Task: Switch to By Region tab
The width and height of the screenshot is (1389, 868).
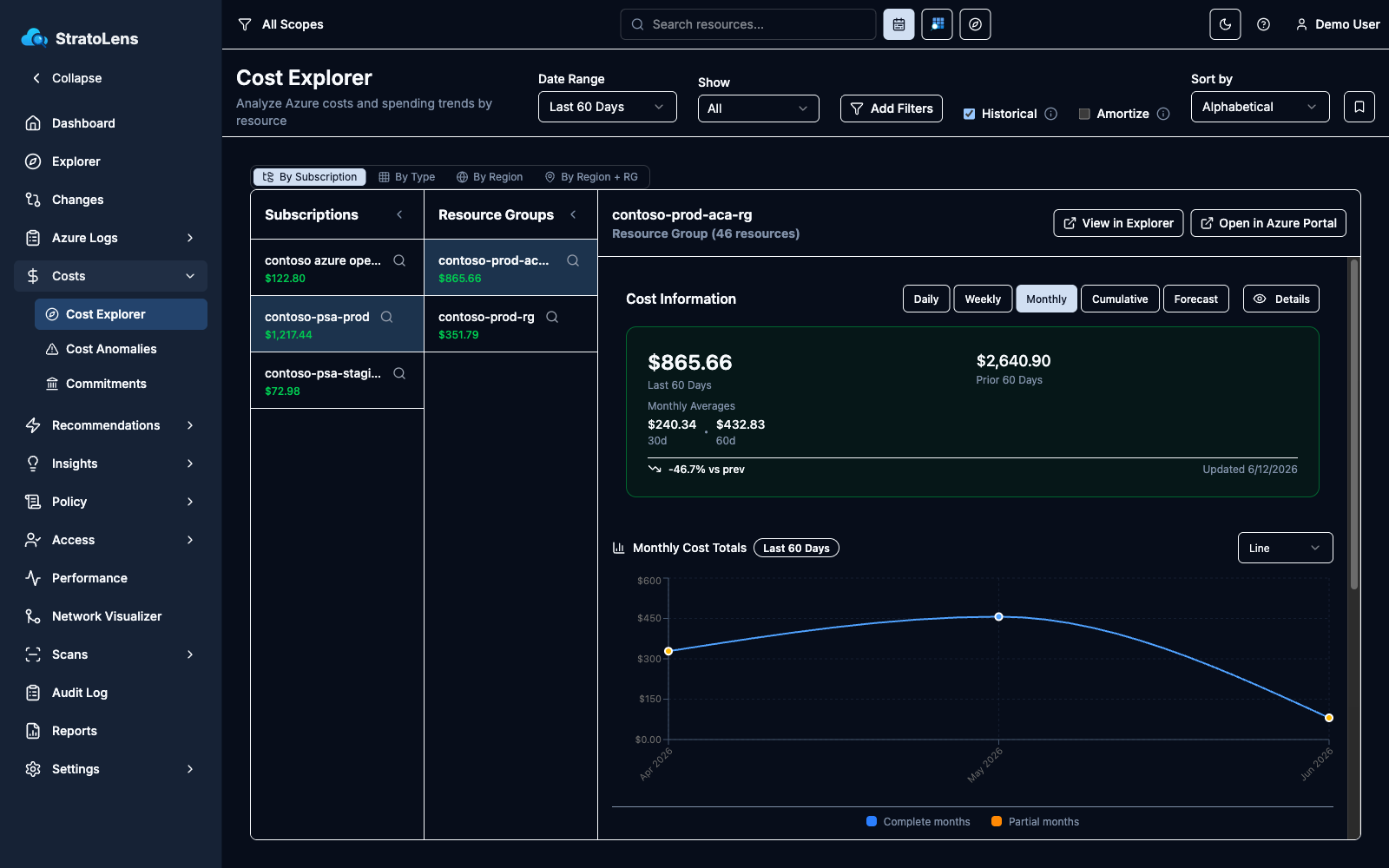Action: (x=490, y=177)
